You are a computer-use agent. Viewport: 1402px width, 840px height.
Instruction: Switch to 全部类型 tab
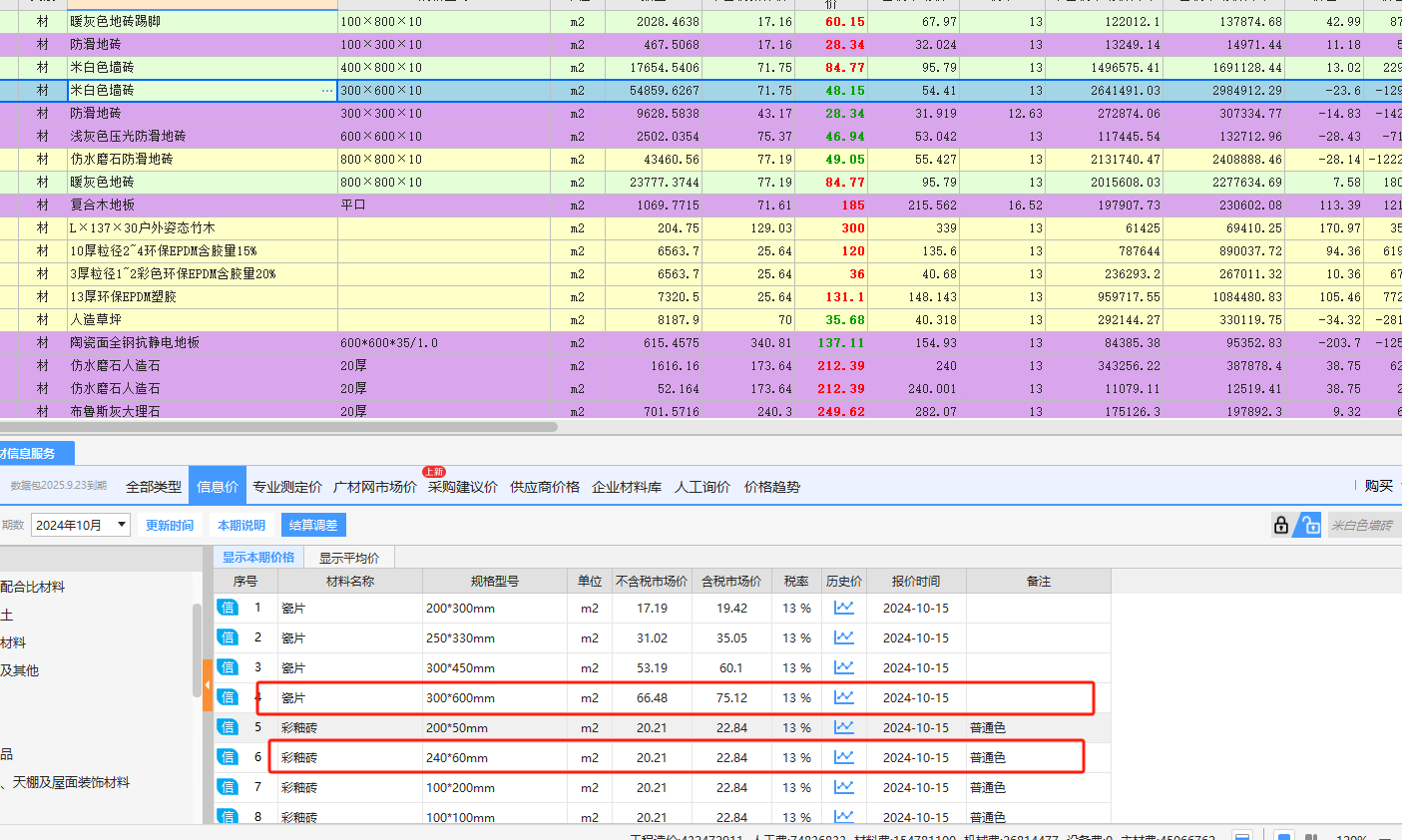[x=154, y=487]
